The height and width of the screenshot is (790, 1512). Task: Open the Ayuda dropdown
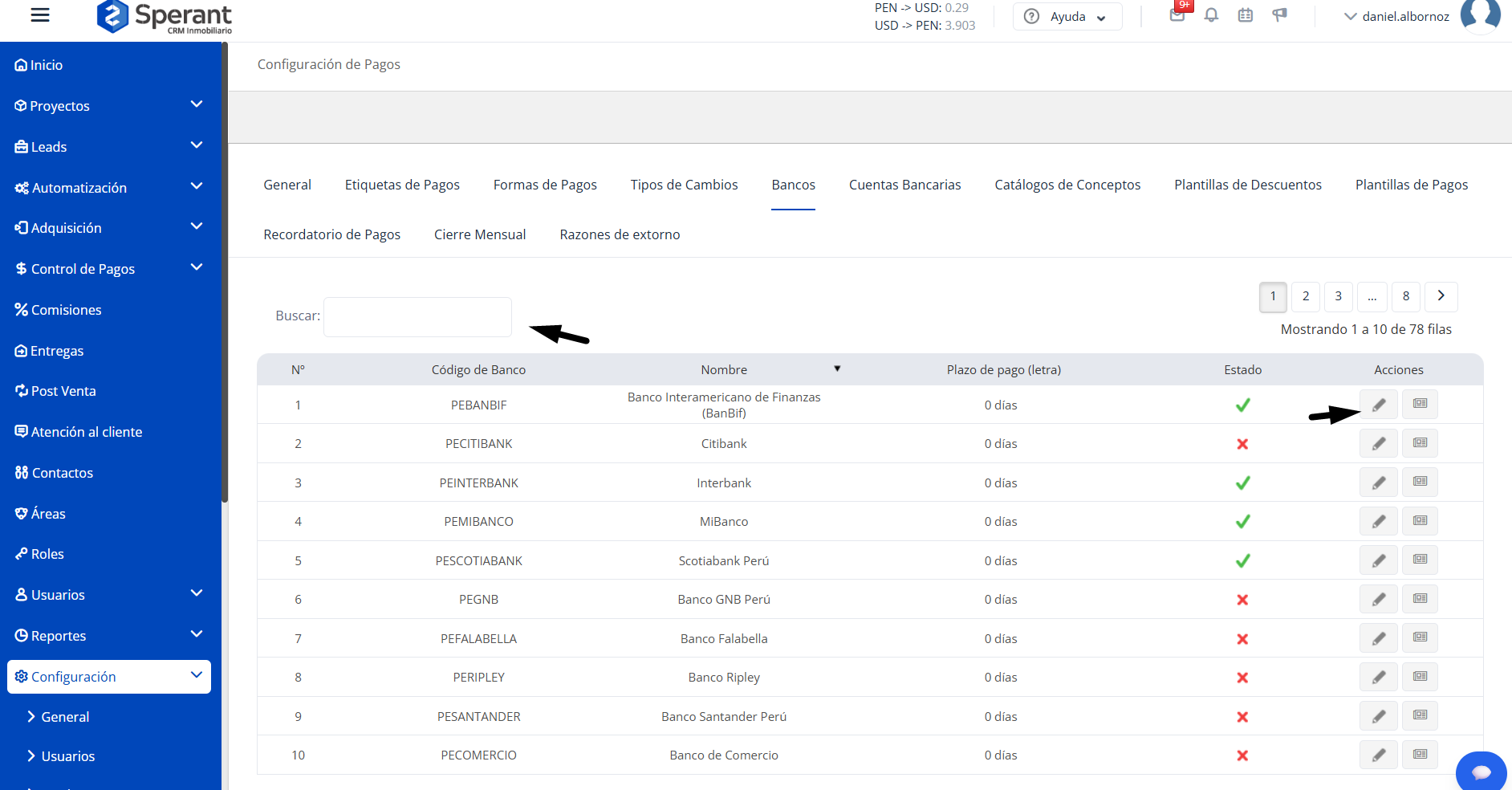point(1067,17)
